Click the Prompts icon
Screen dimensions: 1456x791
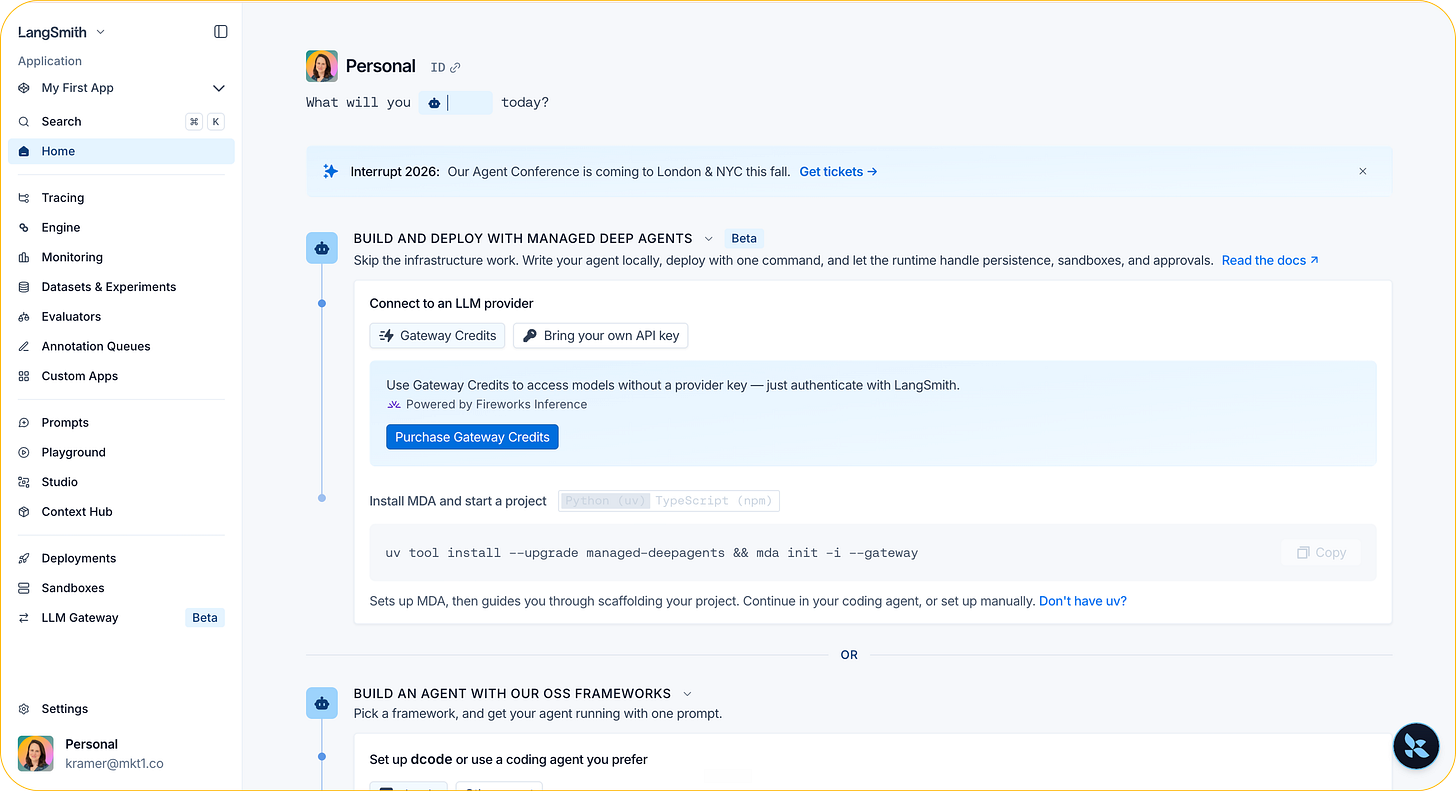(24, 423)
